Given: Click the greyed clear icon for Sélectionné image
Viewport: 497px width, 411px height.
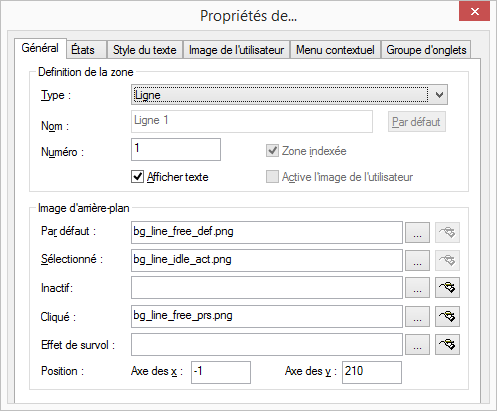Looking at the screenshot, I should (447, 260).
